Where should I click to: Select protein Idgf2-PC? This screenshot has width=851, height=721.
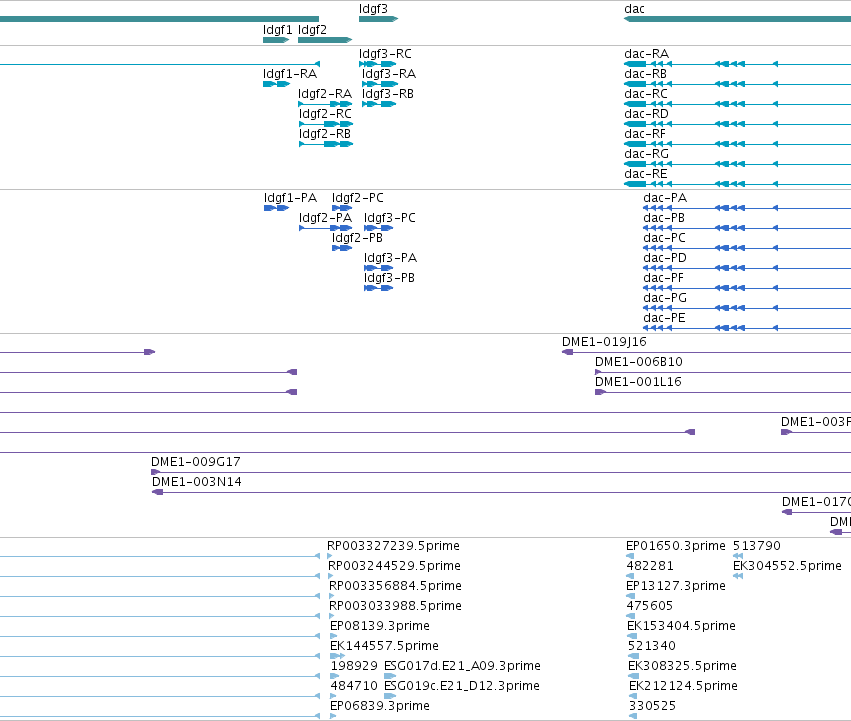342,208
